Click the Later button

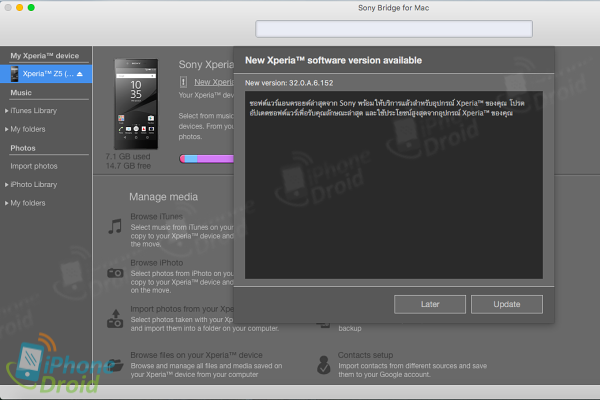pos(430,304)
